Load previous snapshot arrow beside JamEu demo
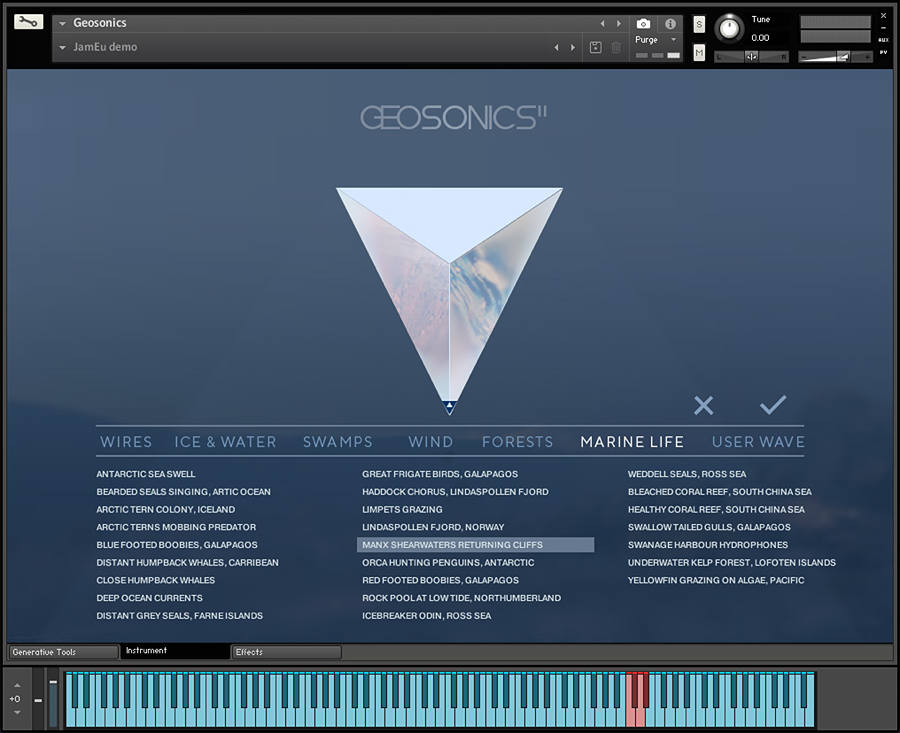 click(x=556, y=48)
